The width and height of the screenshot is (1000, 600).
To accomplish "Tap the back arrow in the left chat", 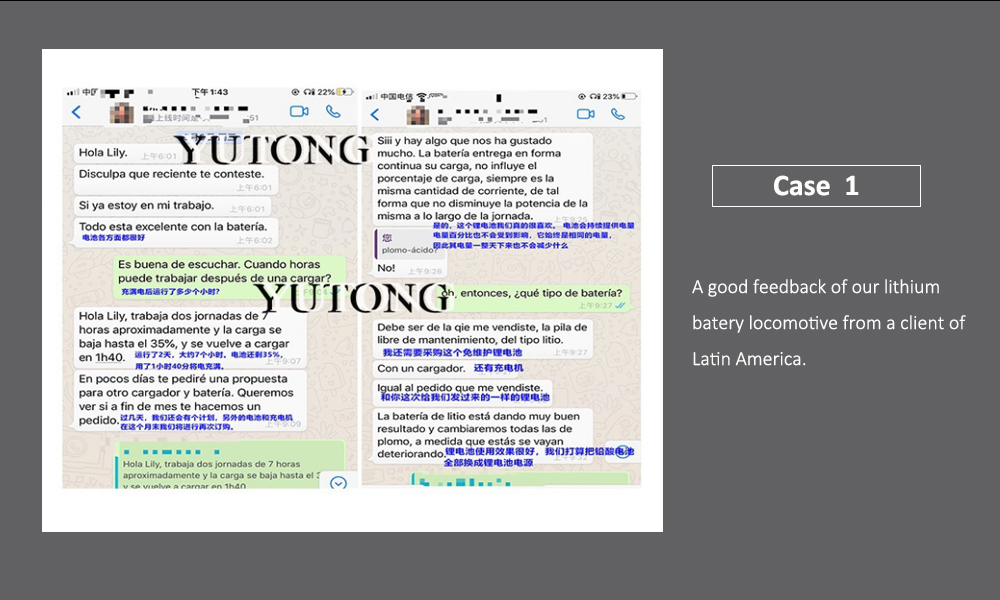I will [77, 113].
